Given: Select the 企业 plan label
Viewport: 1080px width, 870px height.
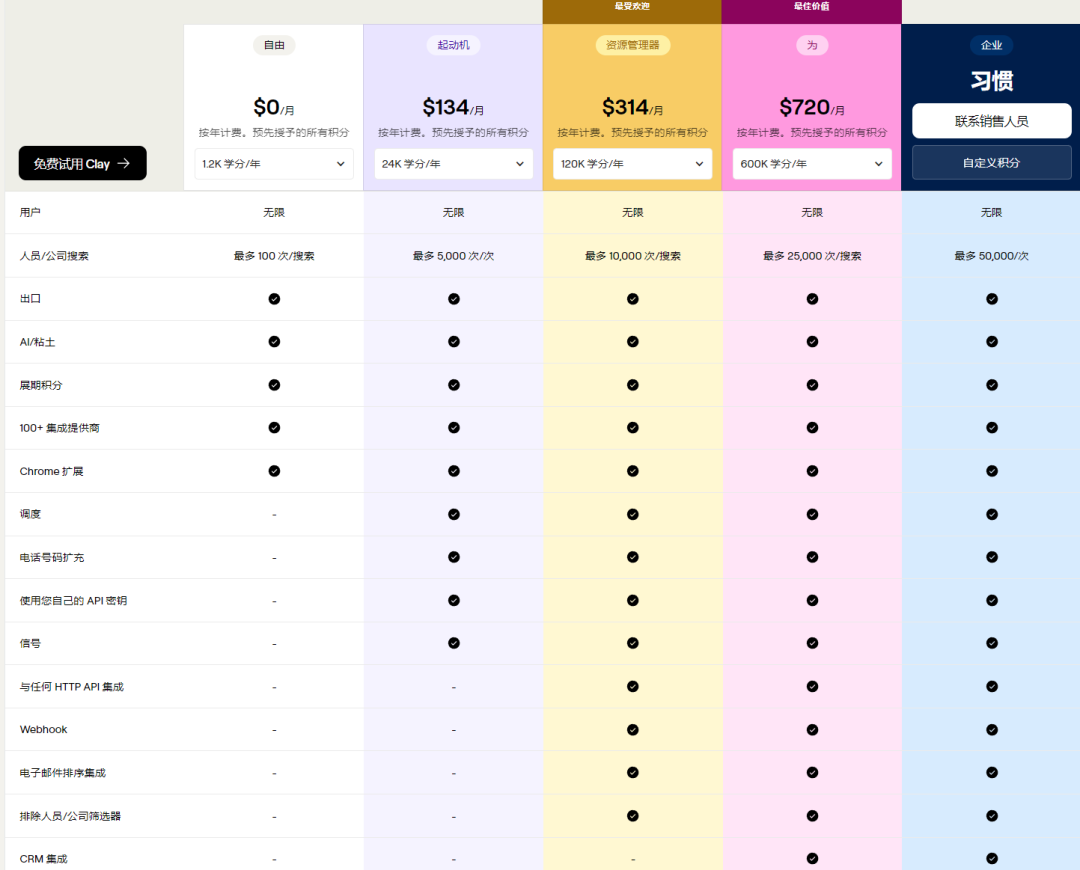Looking at the screenshot, I should [991, 45].
